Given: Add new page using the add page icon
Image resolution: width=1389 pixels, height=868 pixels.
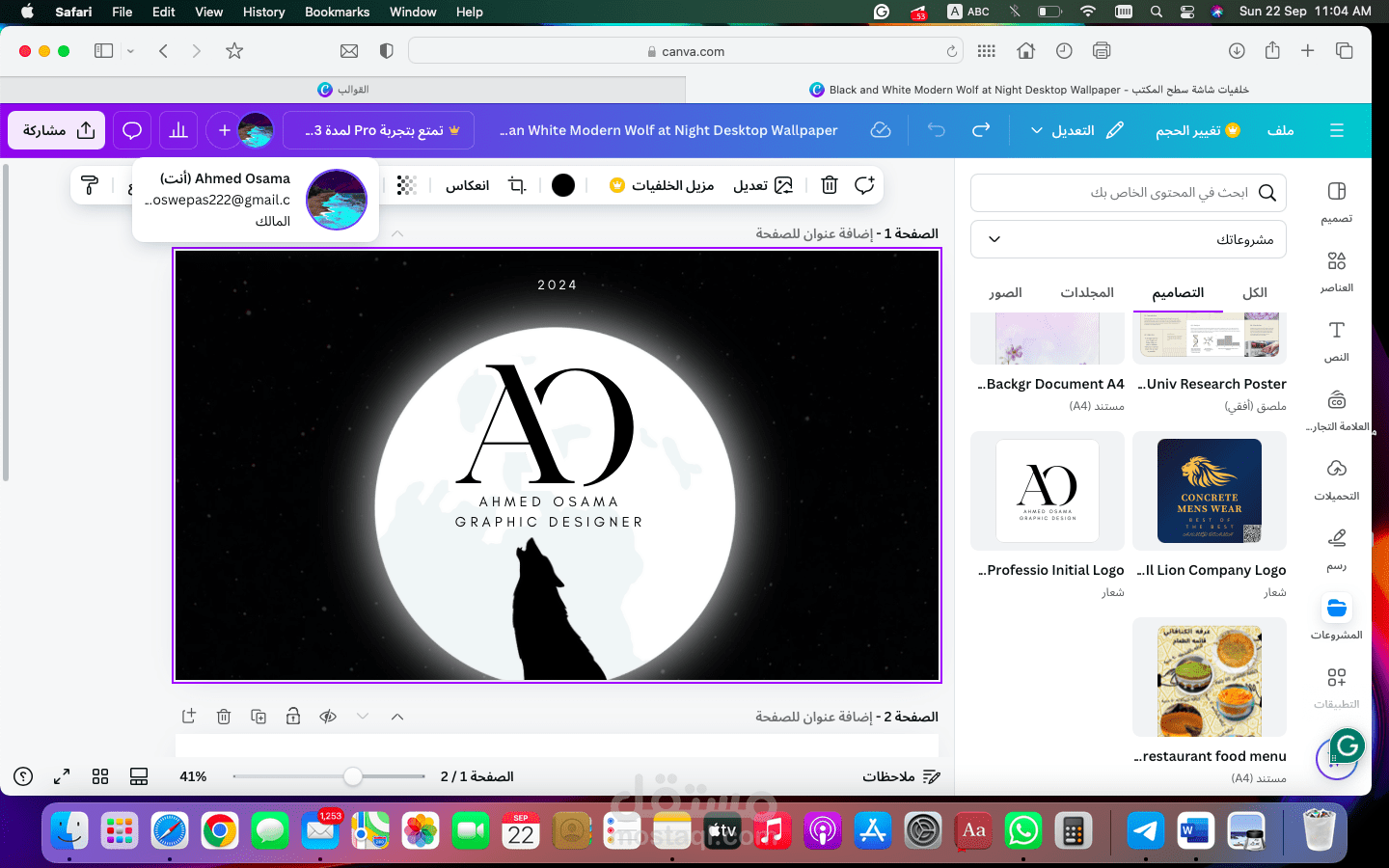Looking at the screenshot, I should click(x=189, y=717).
